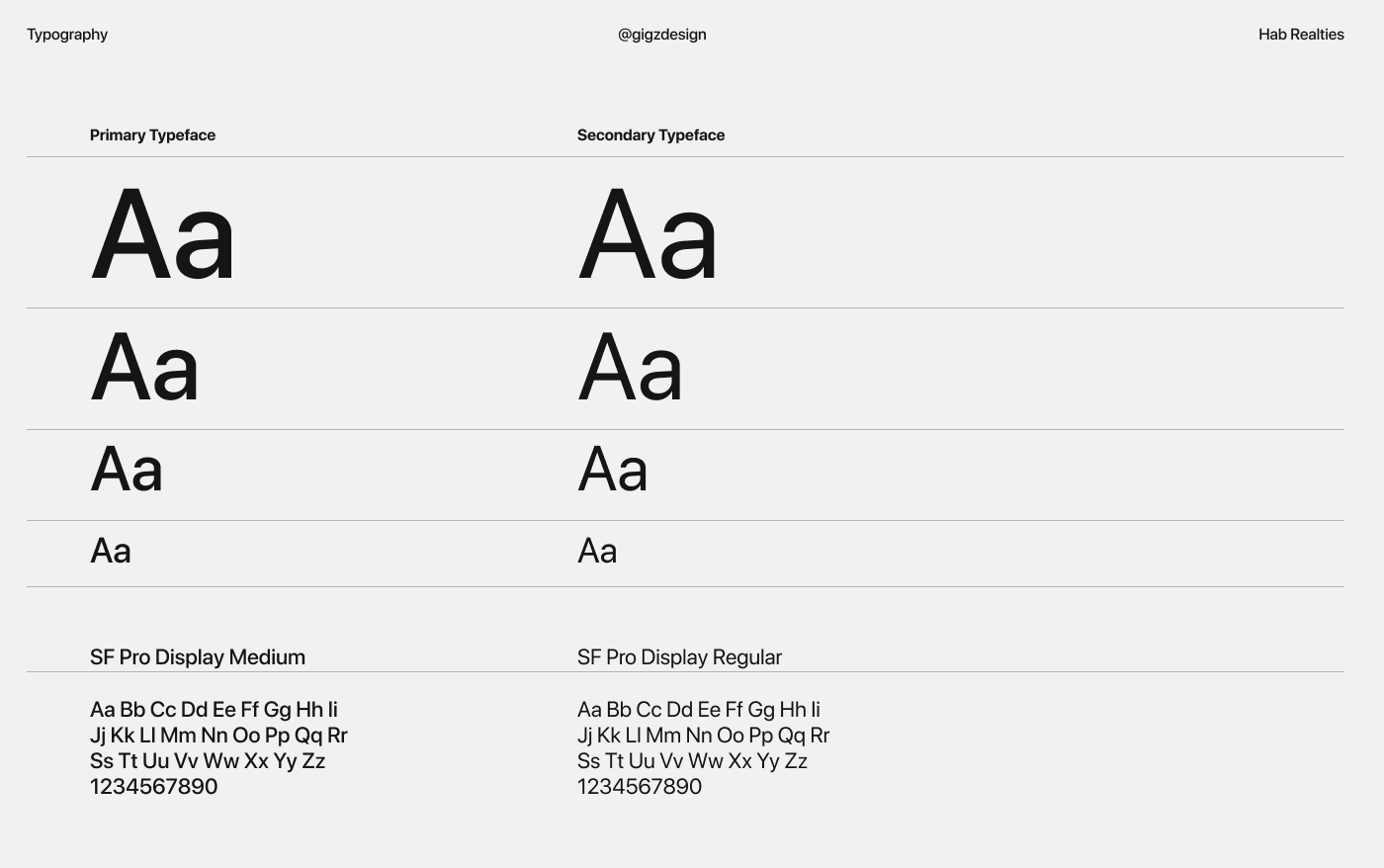Click the smallest secondary Aa specimen
The height and width of the screenshot is (868, 1384).
[x=597, y=551]
